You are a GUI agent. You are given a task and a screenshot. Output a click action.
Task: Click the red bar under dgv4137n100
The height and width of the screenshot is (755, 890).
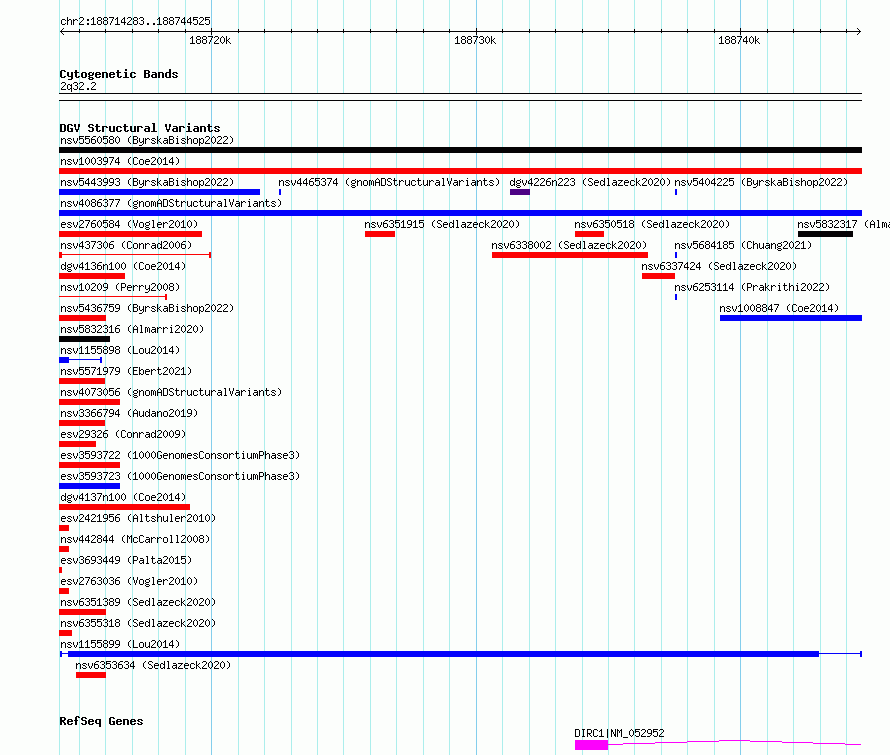click(x=124, y=507)
